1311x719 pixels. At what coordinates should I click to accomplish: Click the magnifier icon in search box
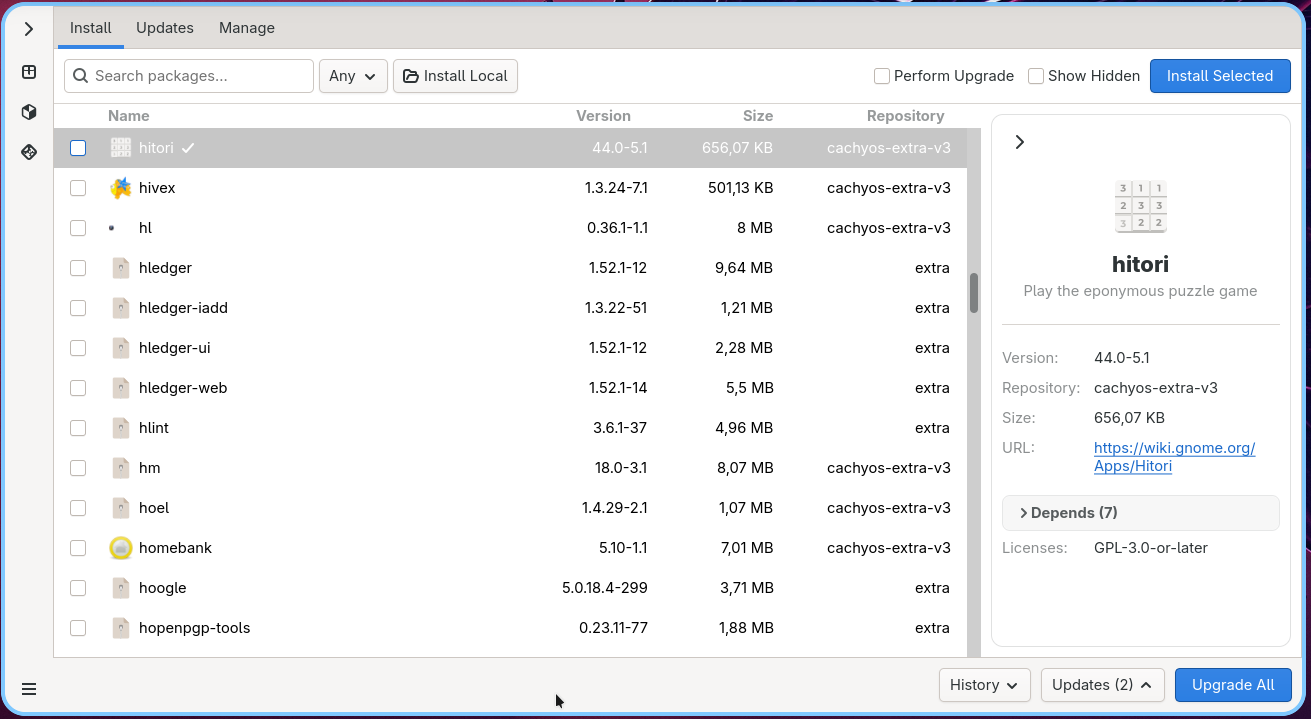[81, 76]
